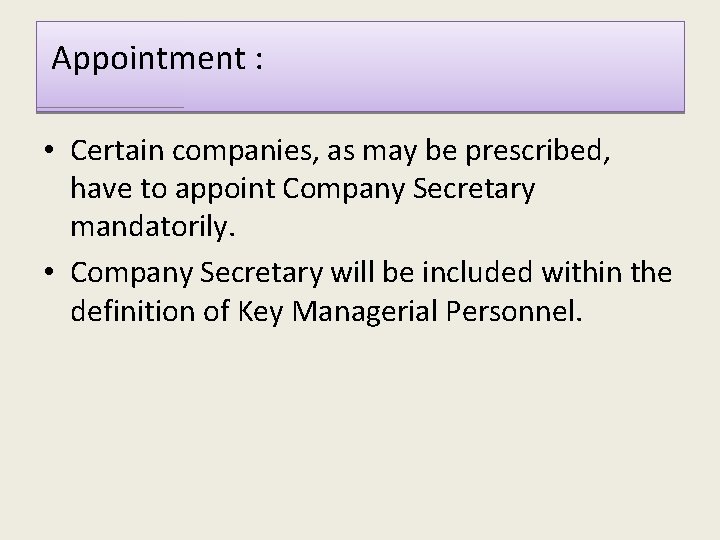Click the word "have" starting second line
720x540 pixels.
coord(101,189)
